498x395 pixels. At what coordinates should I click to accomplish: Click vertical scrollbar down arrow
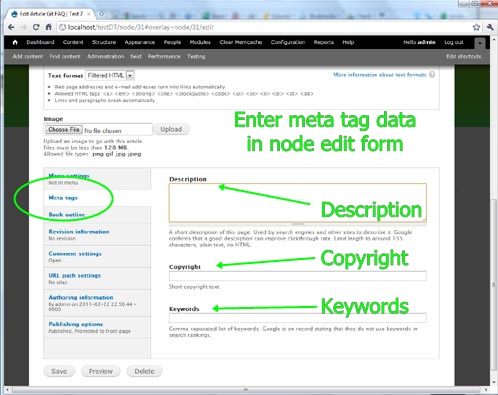[494, 382]
